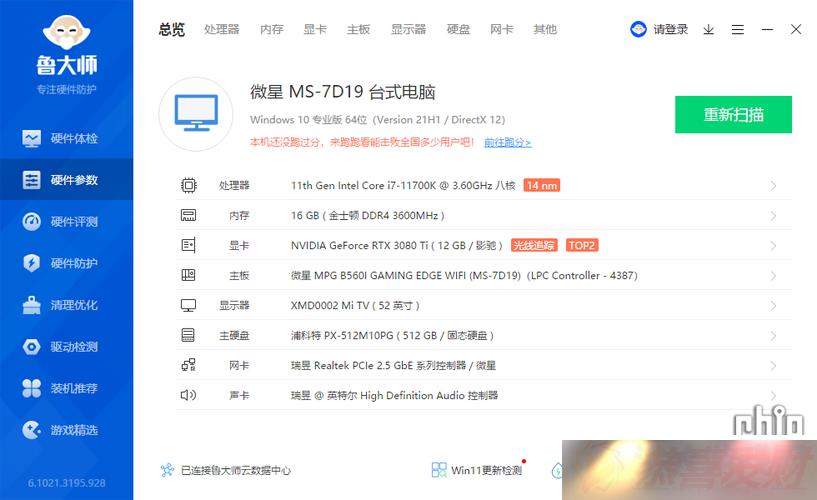
Task: Expand the 主硬盘 row chevron
Action: point(773,336)
